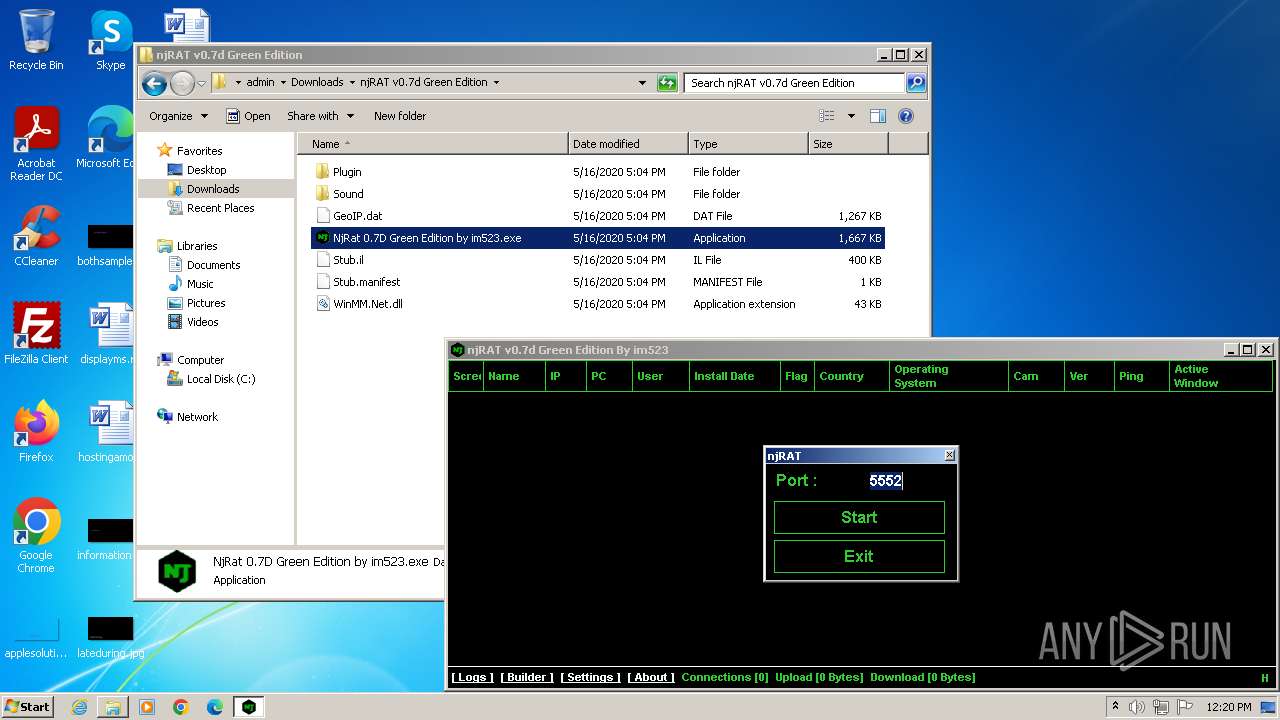Open the File Explorer taskbar icon

113,707
